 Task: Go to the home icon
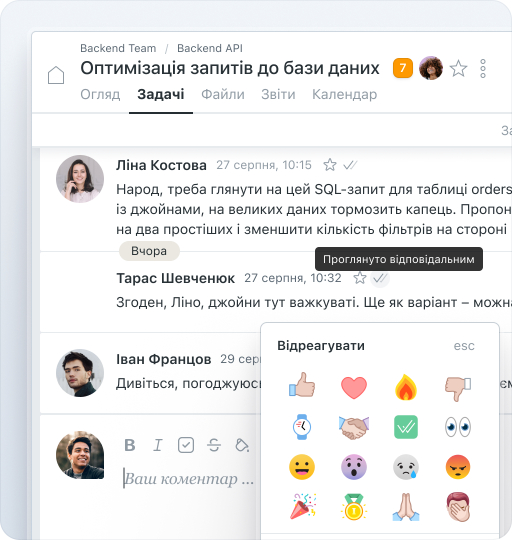coord(56,75)
